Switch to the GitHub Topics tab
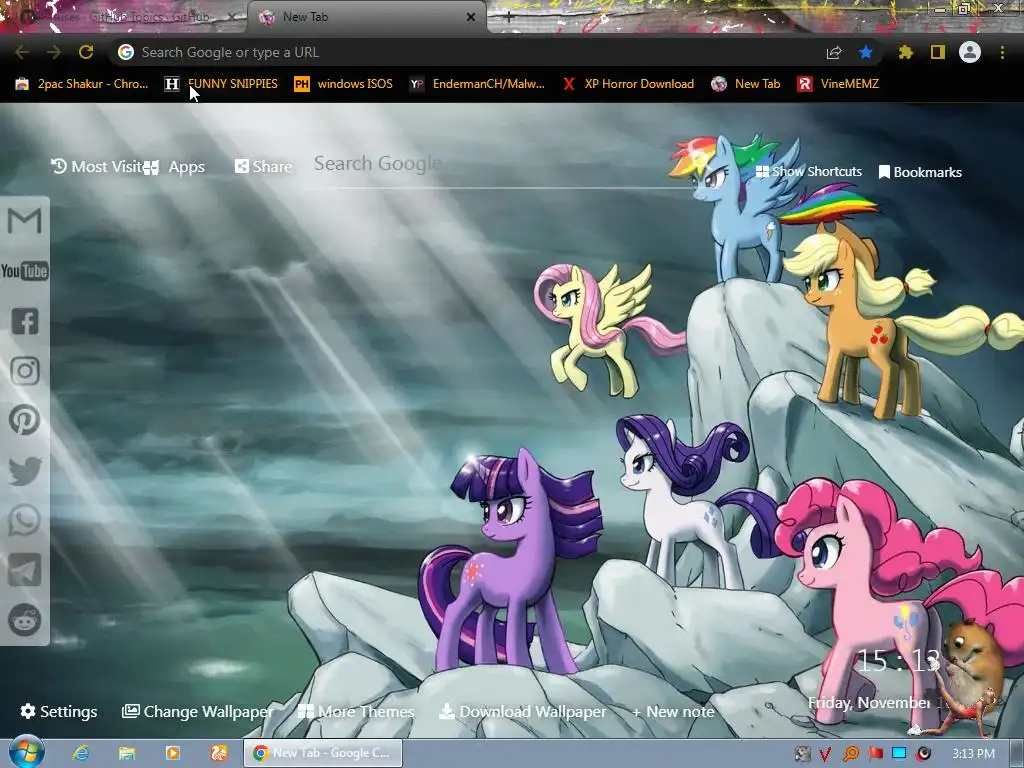This screenshot has width=1024, height=768. coord(124,17)
